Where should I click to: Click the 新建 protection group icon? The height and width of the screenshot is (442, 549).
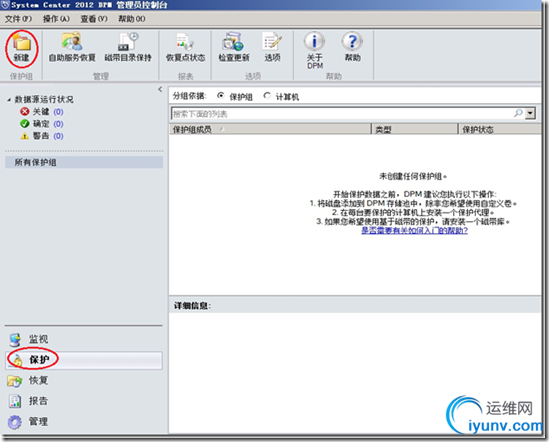click(22, 43)
